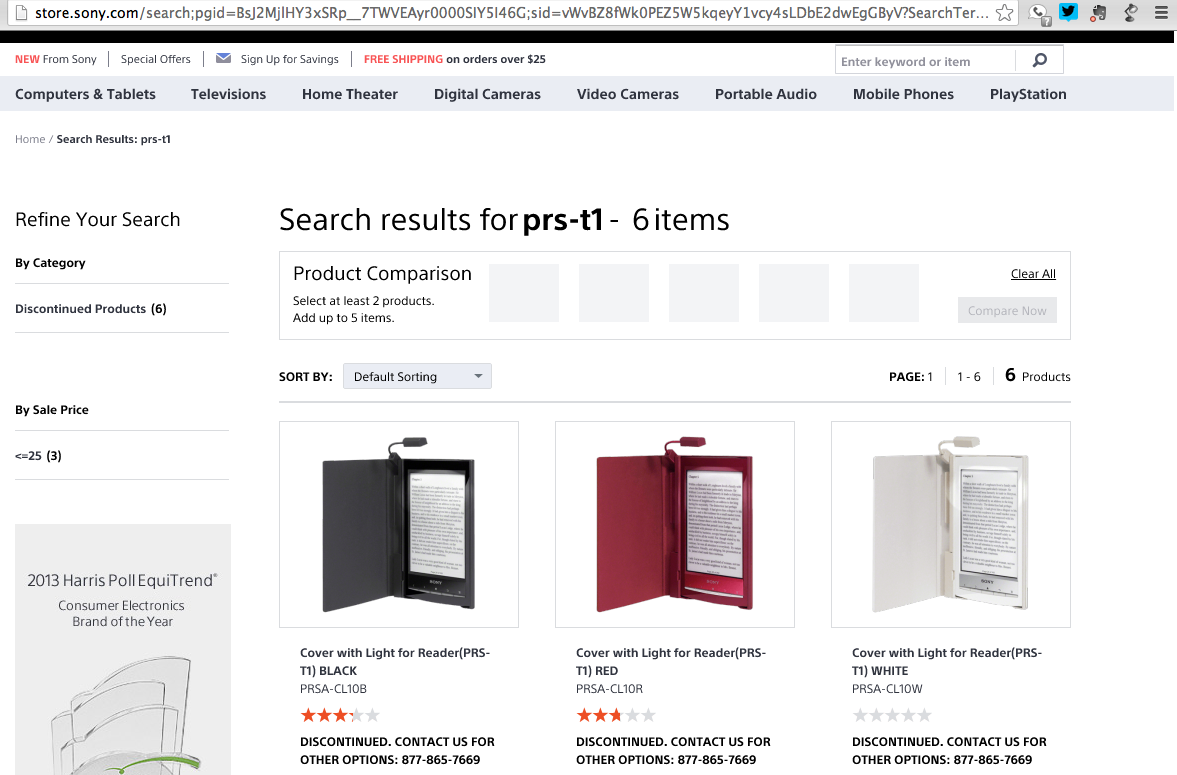The height and width of the screenshot is (775, 1177).
Task: Open the Televisions menu
Action: coord(228,94)
